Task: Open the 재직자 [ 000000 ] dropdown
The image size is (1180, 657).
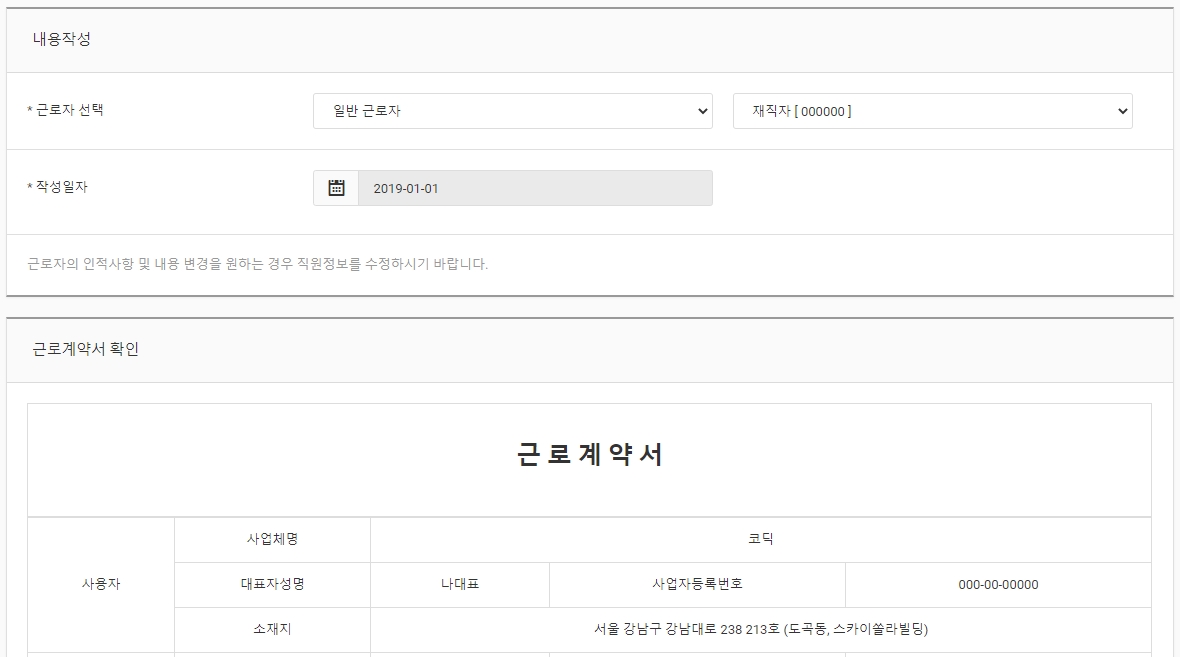Action: (932, 111)
